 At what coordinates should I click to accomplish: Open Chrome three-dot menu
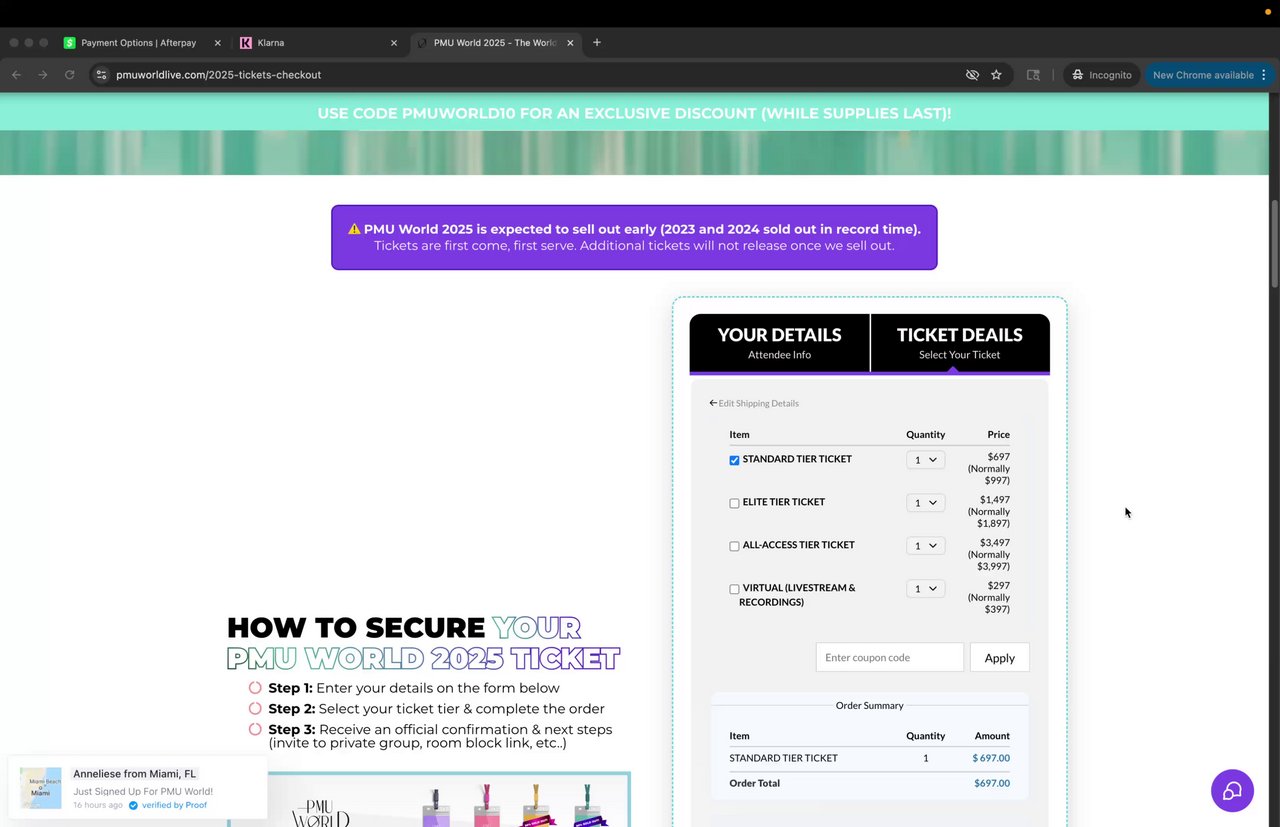(x=1264, y=75)
